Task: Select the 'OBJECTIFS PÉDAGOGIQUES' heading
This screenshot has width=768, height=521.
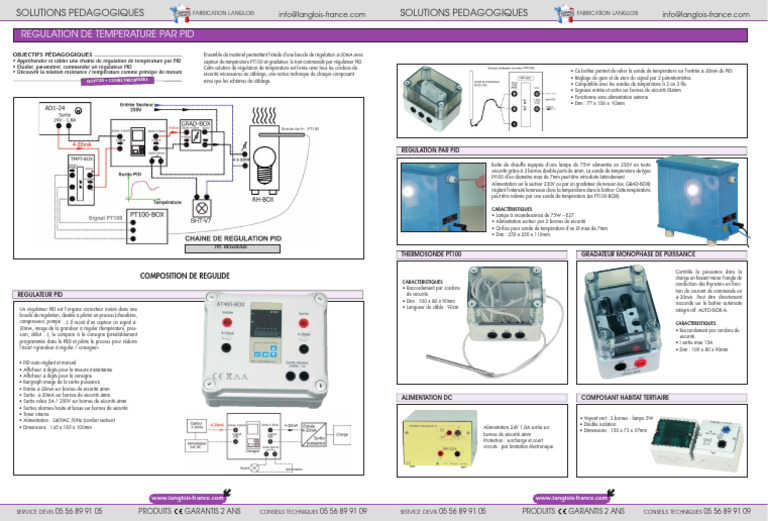Action: (52, 54)
